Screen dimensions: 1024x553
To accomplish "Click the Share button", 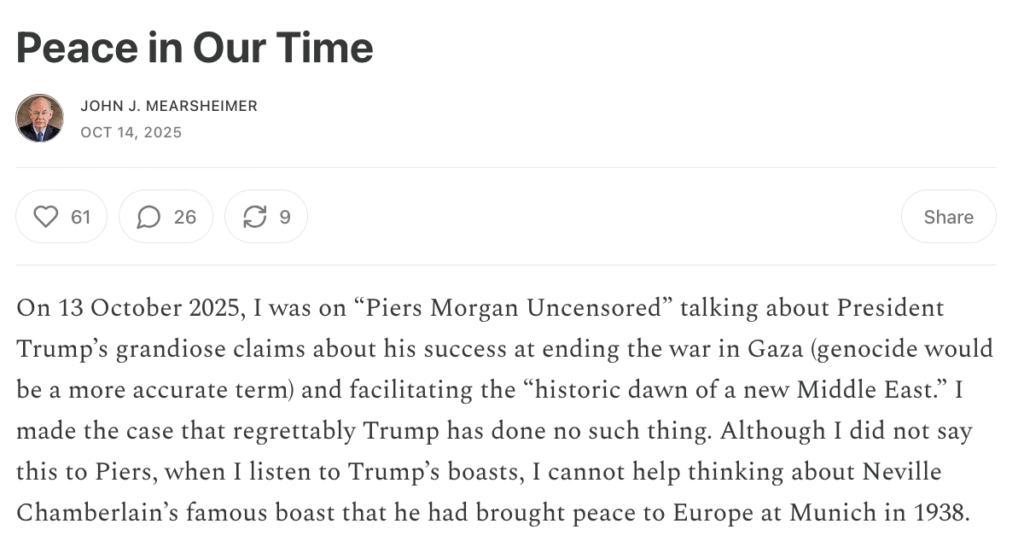I will pyautogui.click(x=948, y=217).
